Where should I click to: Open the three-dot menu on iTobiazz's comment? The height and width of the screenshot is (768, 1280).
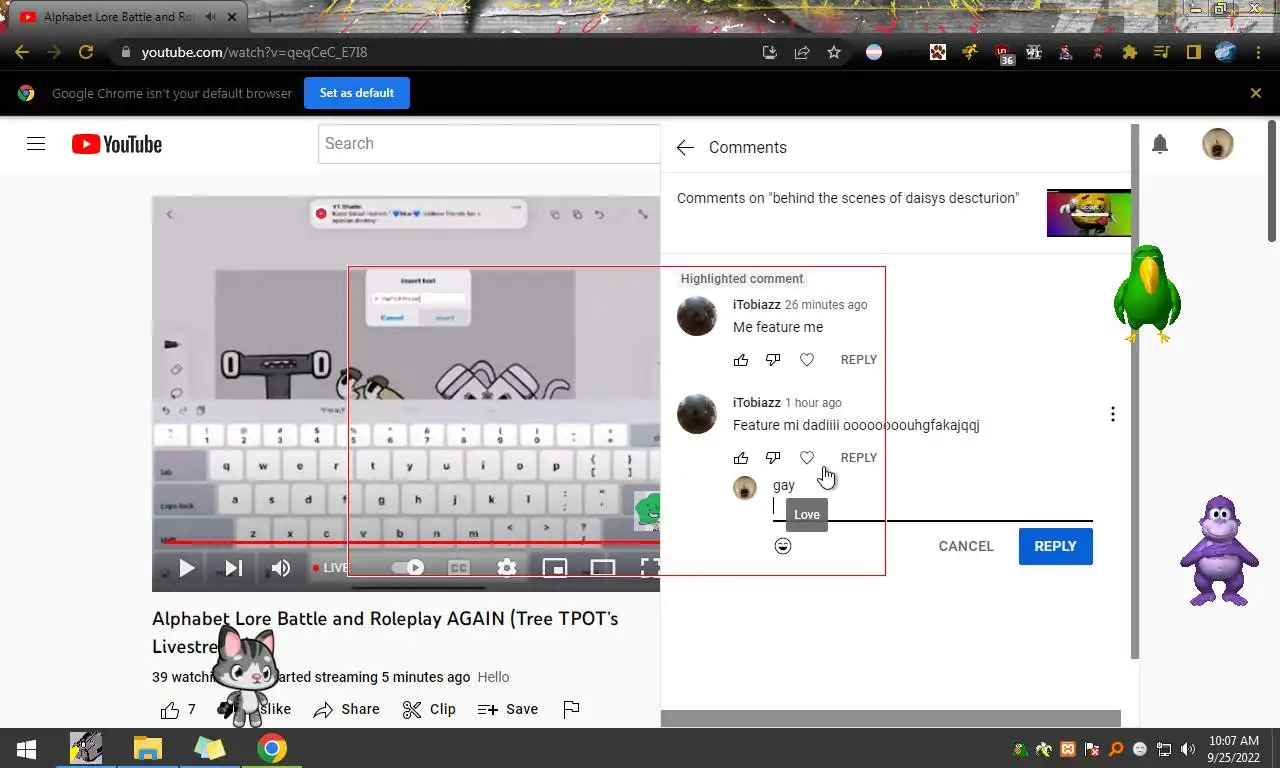[1112, 414]
